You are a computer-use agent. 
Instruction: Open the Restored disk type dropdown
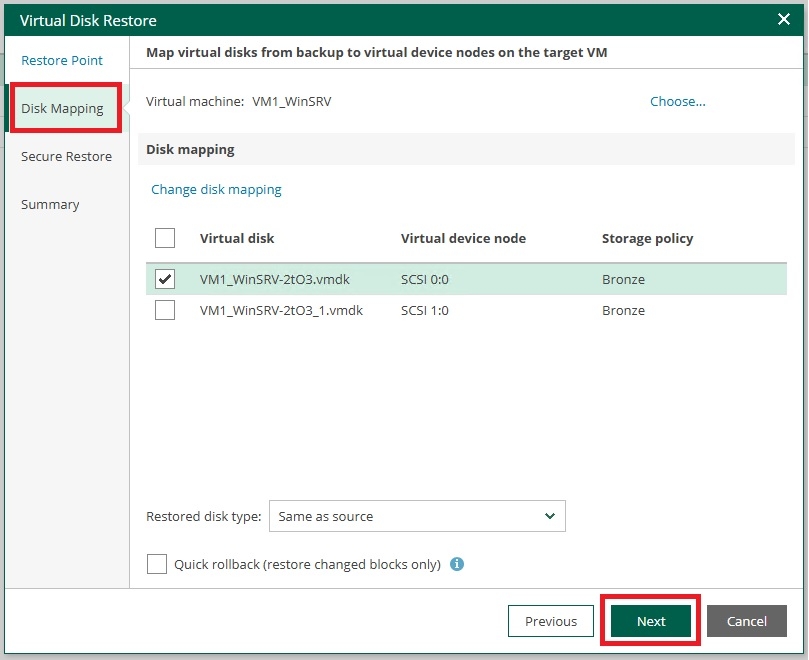(417, 516)
